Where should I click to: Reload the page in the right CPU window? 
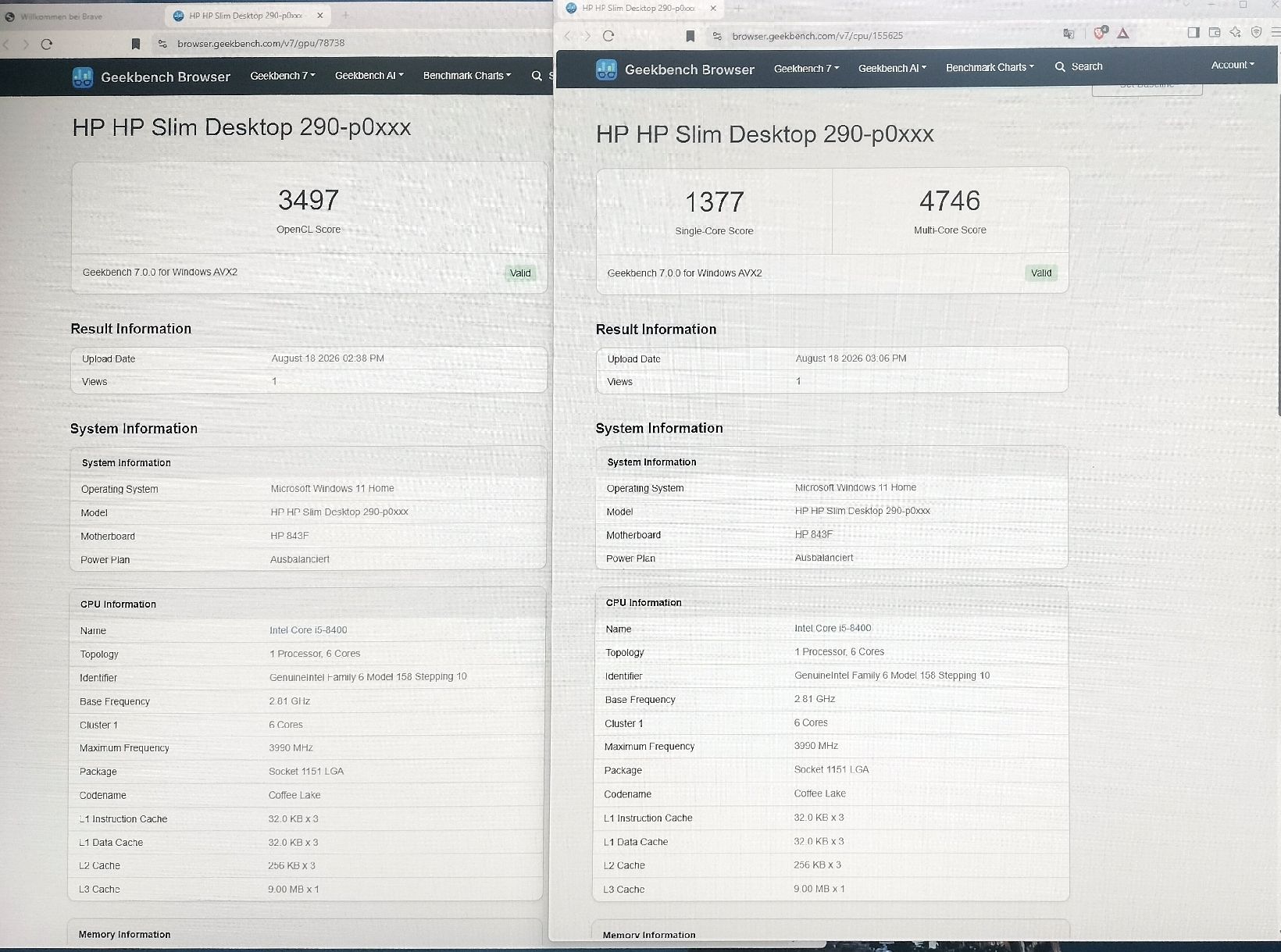[608, 35]
